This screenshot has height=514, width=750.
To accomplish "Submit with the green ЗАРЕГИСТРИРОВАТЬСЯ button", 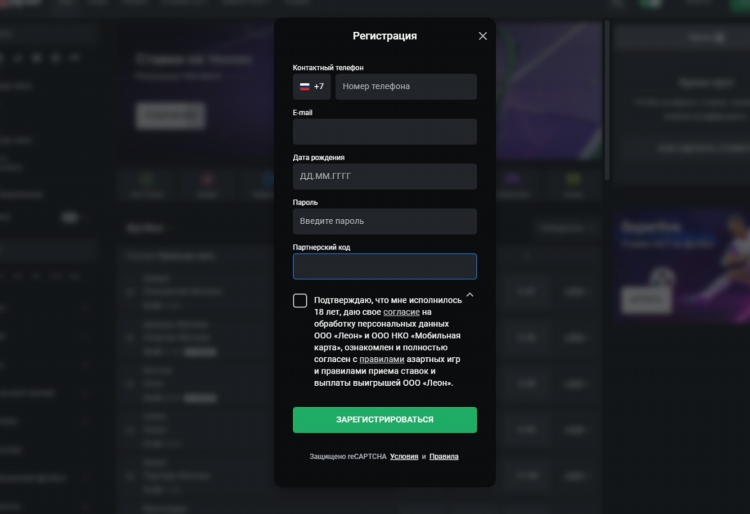I will coord(385,420).
